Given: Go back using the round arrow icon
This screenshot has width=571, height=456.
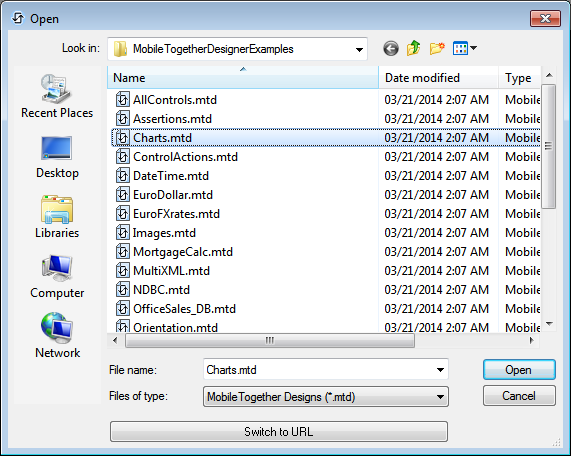Looking at the screenshot, I should [x=391, y=48].
